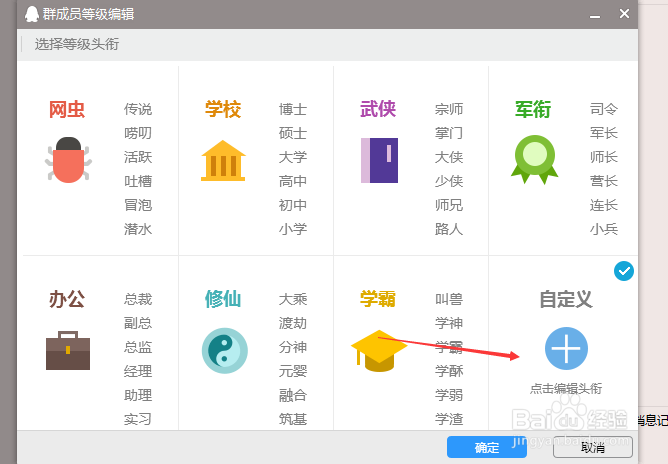Minimize the 群成员等级编辑 window
668x464 pixels.
click(595, 15)
